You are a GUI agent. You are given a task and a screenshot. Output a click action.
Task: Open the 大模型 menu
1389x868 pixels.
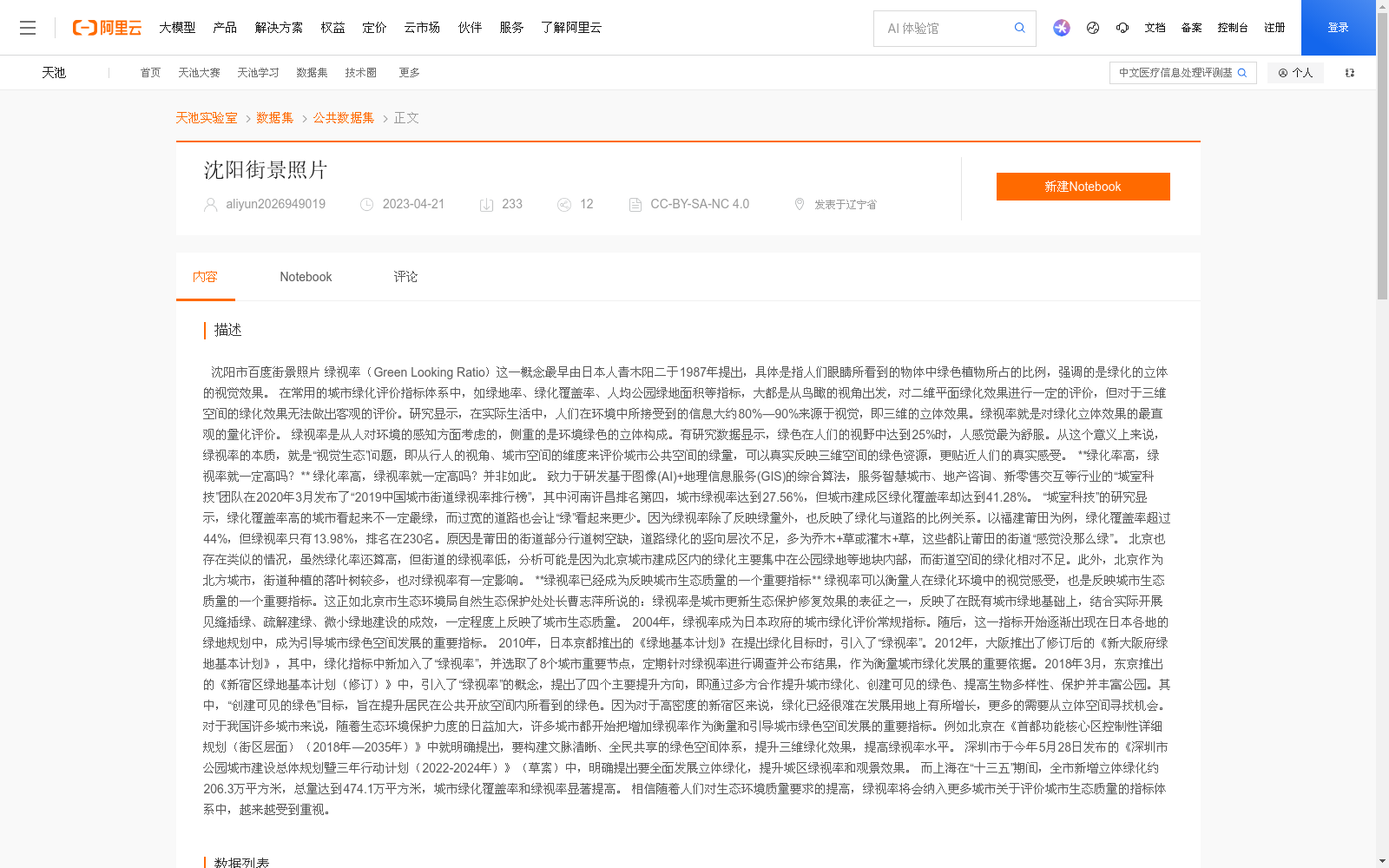pos(177,28)
